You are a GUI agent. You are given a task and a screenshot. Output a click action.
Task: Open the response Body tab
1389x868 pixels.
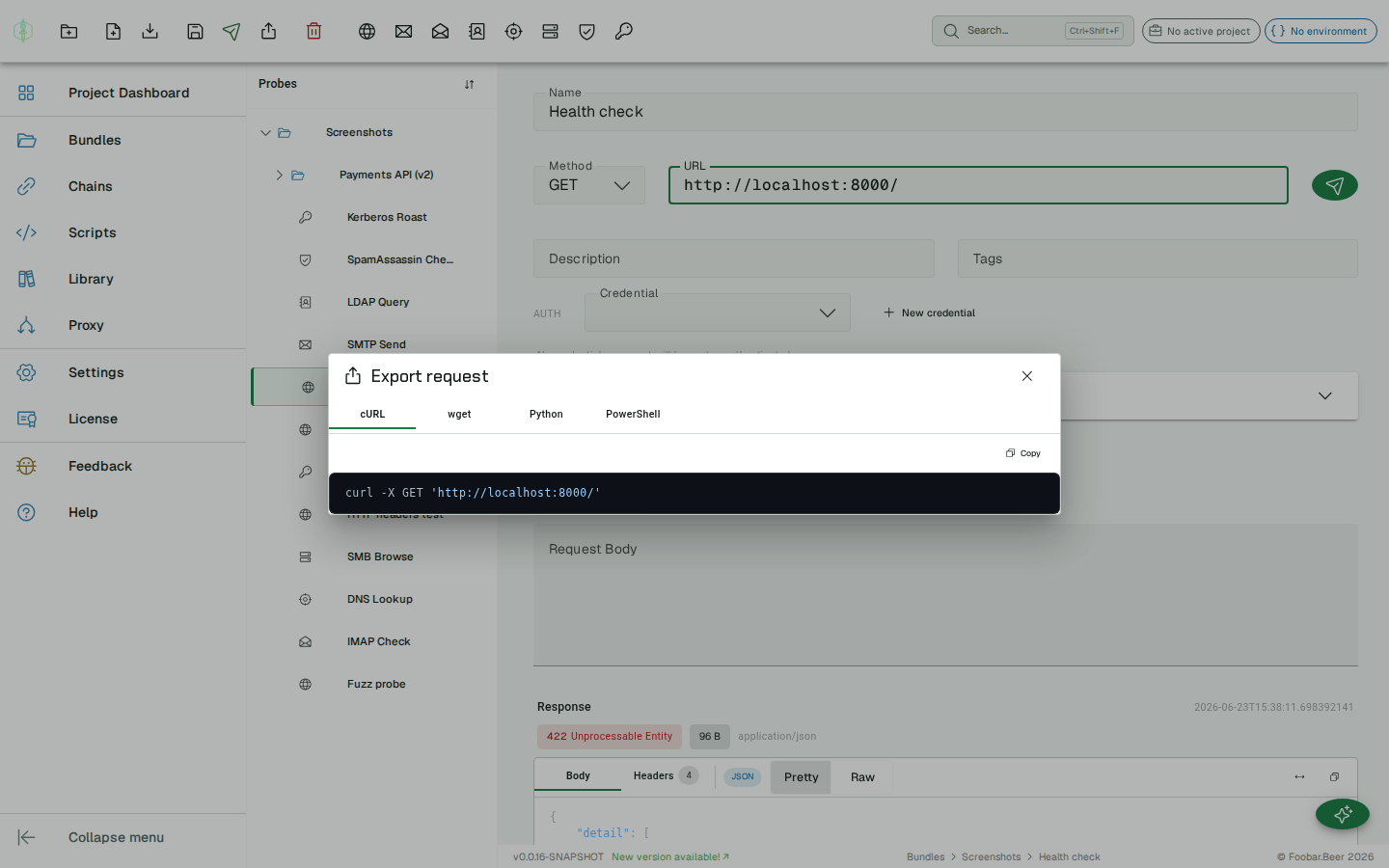tap(578, 775)
